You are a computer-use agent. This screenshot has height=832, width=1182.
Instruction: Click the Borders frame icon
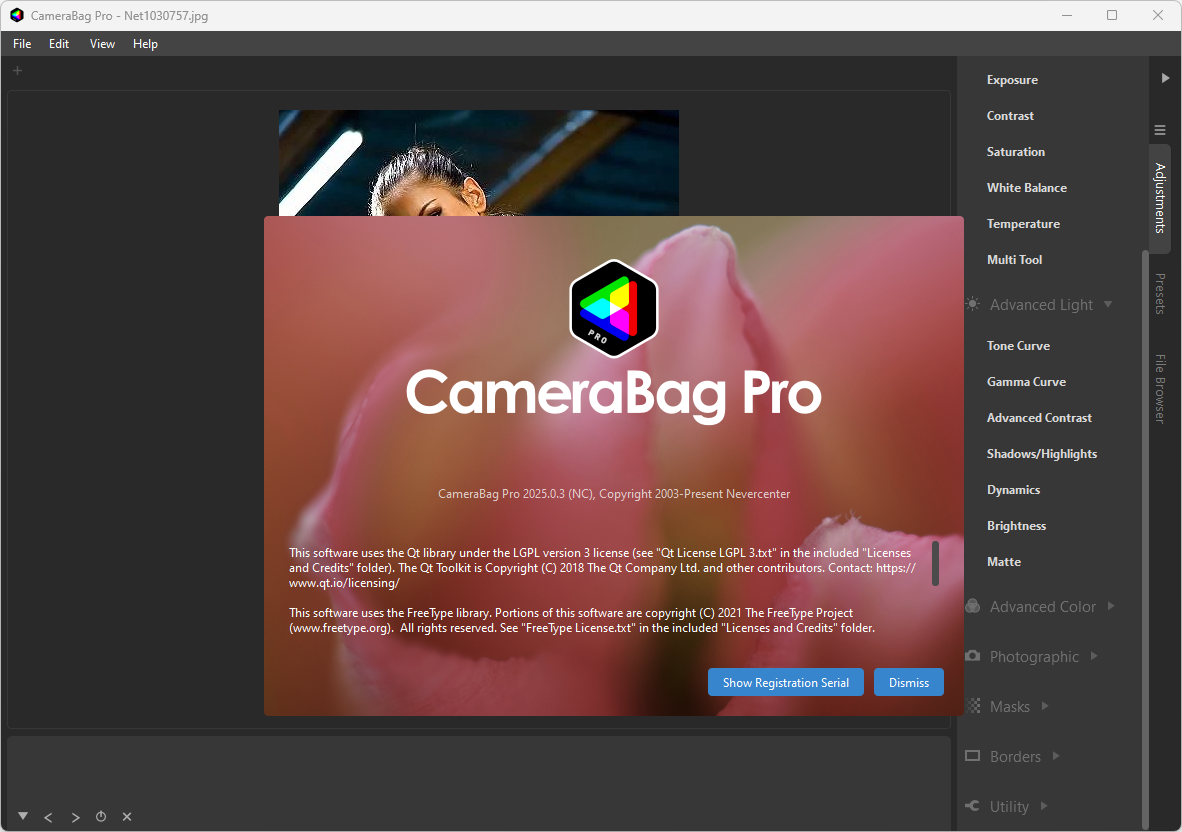coord(973,755)
